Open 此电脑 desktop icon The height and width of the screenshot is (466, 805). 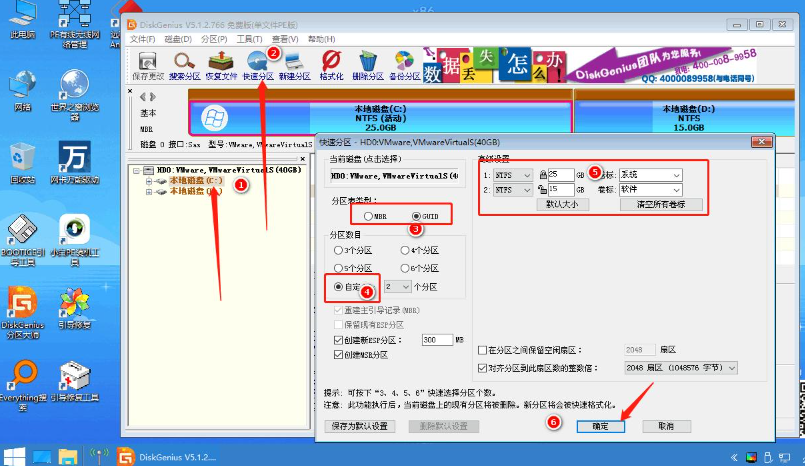point(23,21)
